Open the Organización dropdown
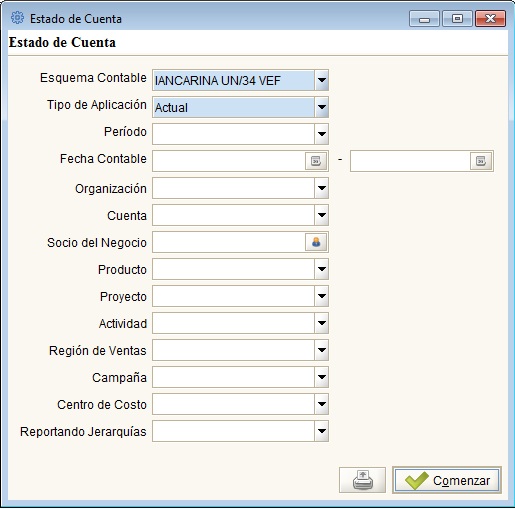The height and width of the screenshot is (509, 515). pos(321,188)
